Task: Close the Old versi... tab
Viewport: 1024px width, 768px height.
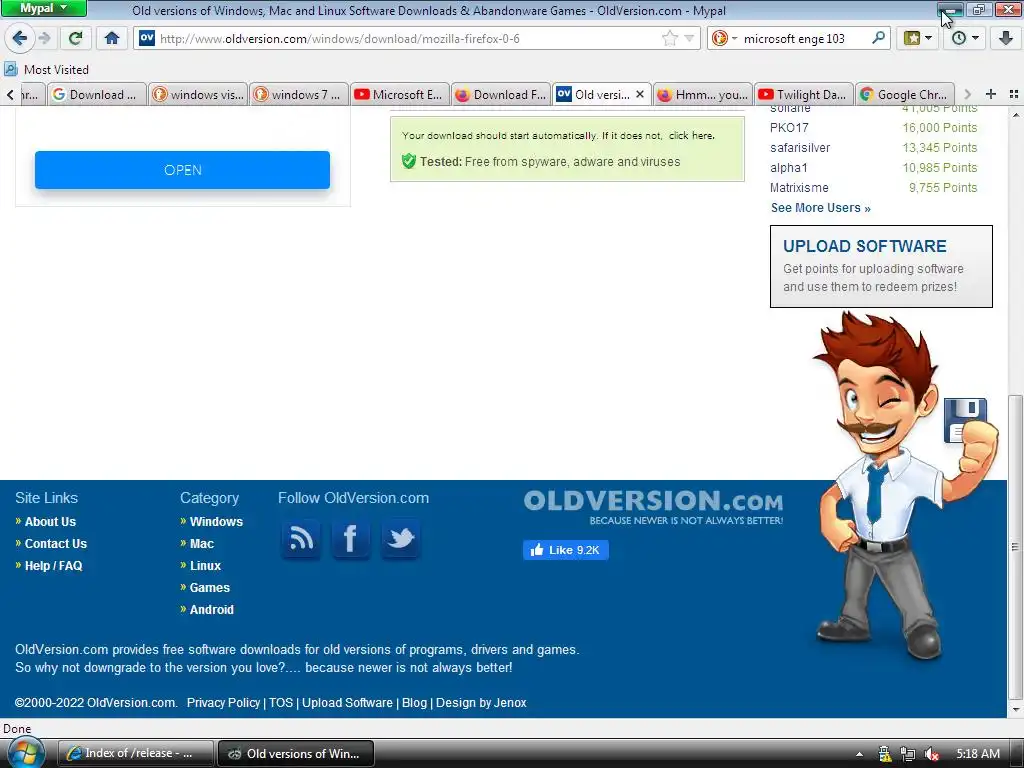Action: point(640,95)
